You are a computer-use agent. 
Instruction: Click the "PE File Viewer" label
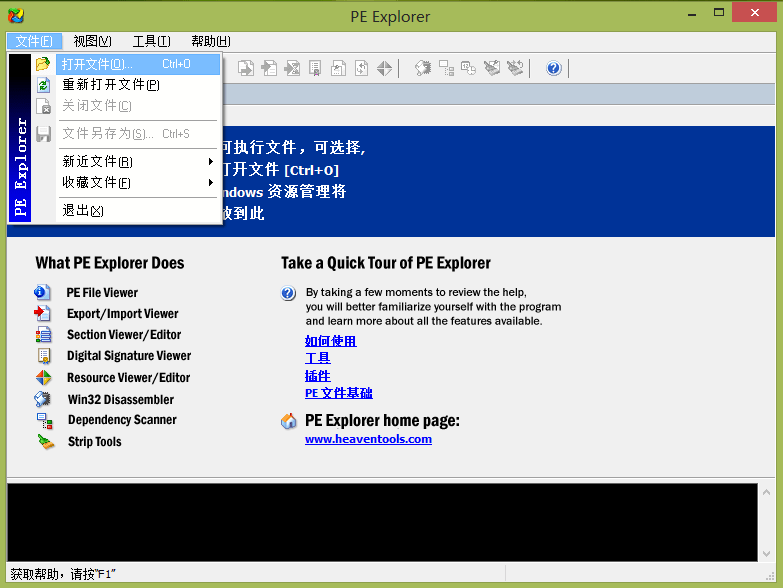(x=102, y=293)
